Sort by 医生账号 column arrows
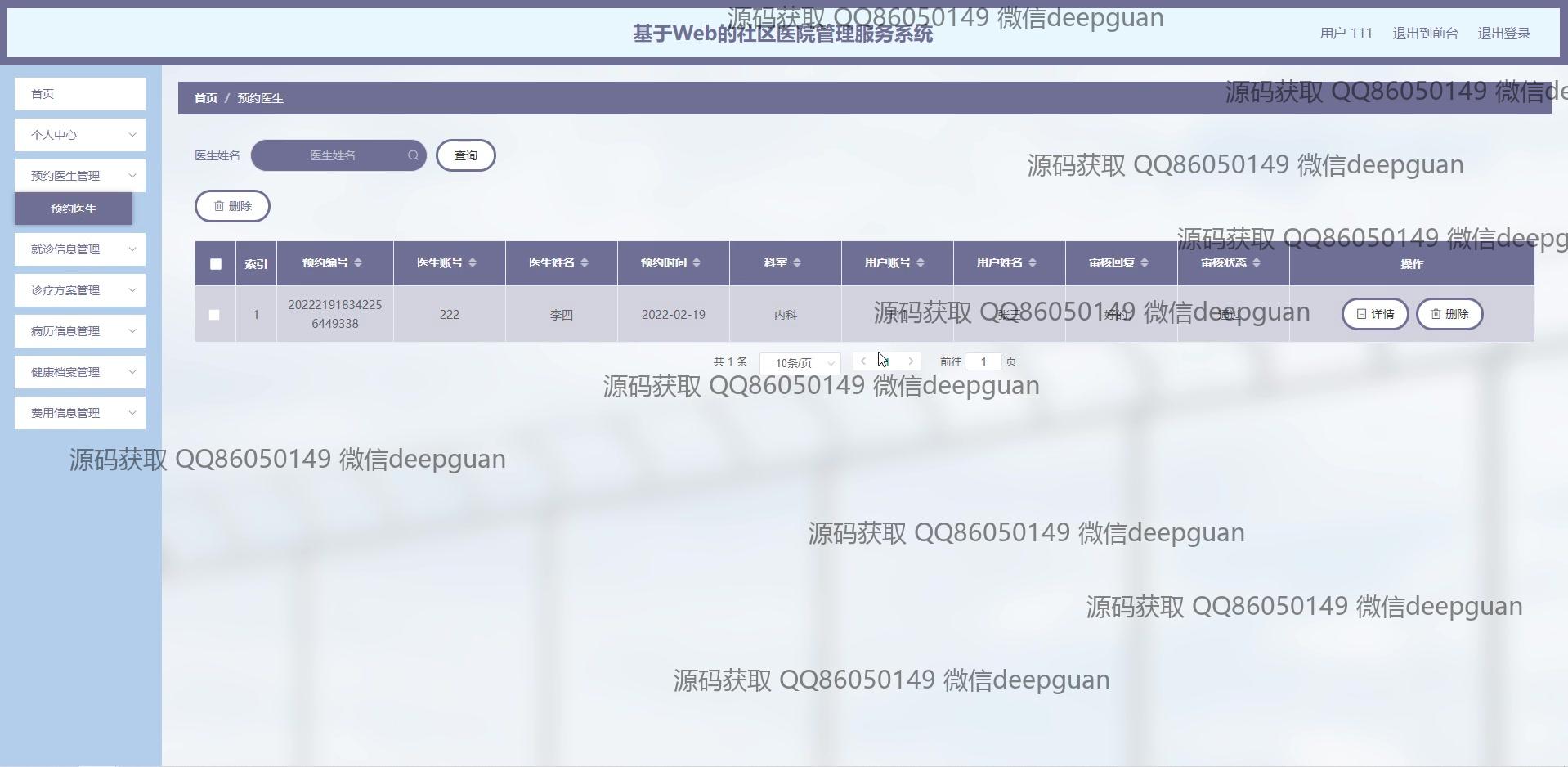1568x767 pixels. coord(473,262)
